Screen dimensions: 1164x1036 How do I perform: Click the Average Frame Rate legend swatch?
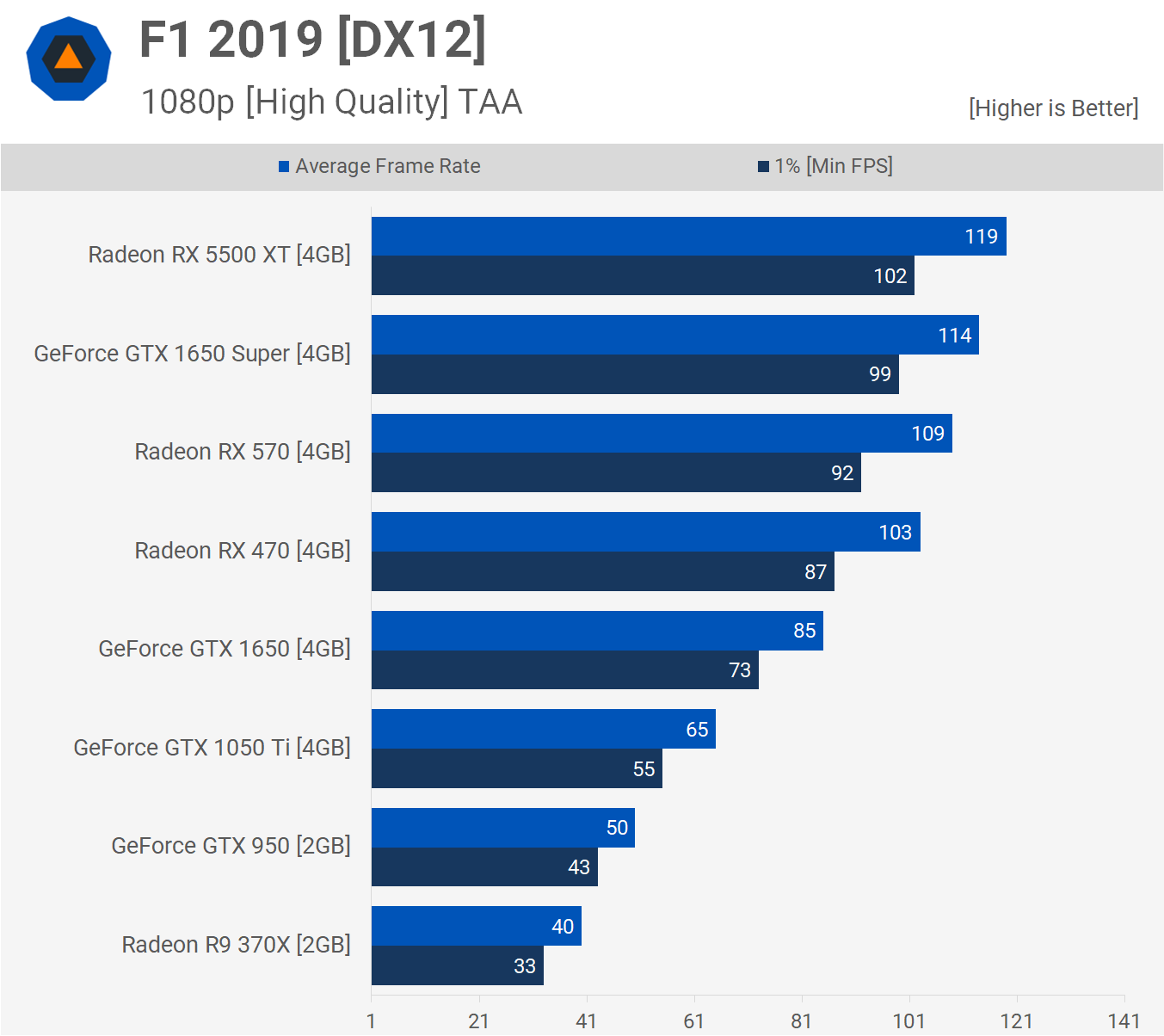284,167
